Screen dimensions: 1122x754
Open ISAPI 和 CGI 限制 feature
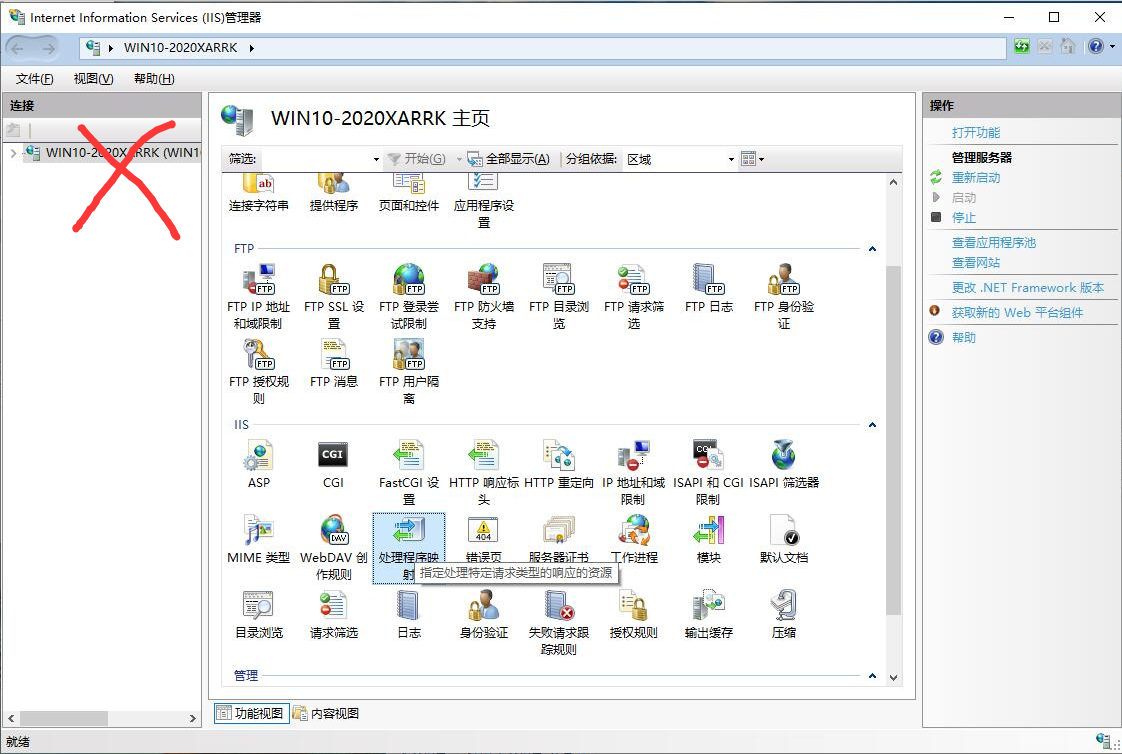point(708,473)
